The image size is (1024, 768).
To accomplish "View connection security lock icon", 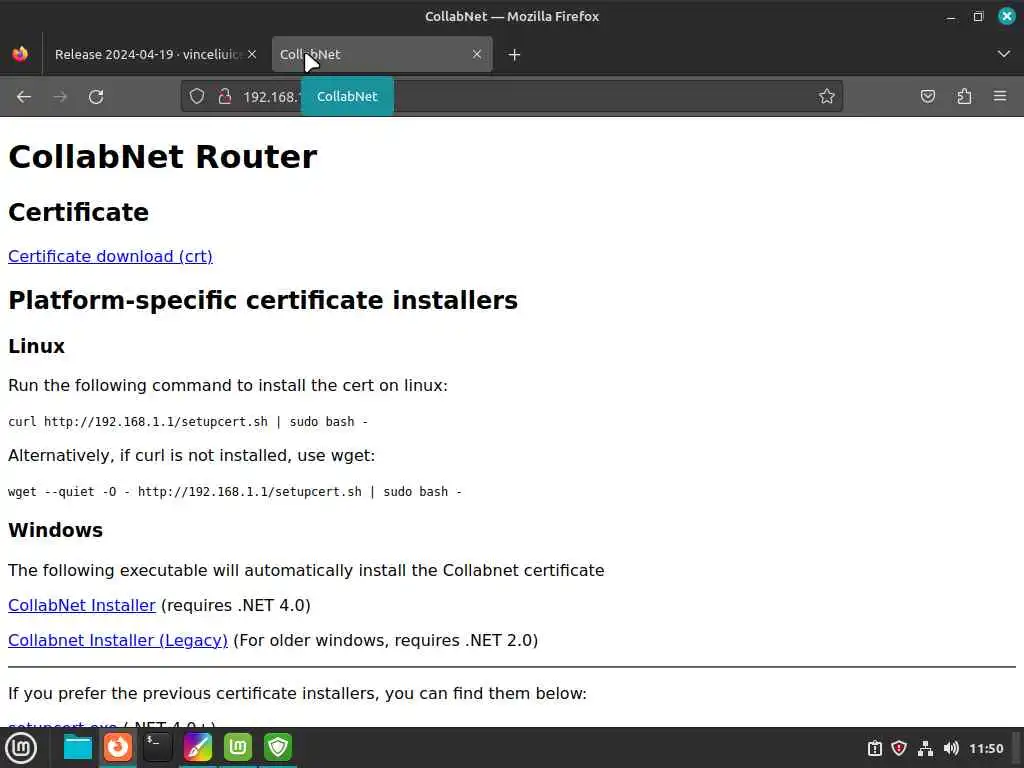I will 225,97.
